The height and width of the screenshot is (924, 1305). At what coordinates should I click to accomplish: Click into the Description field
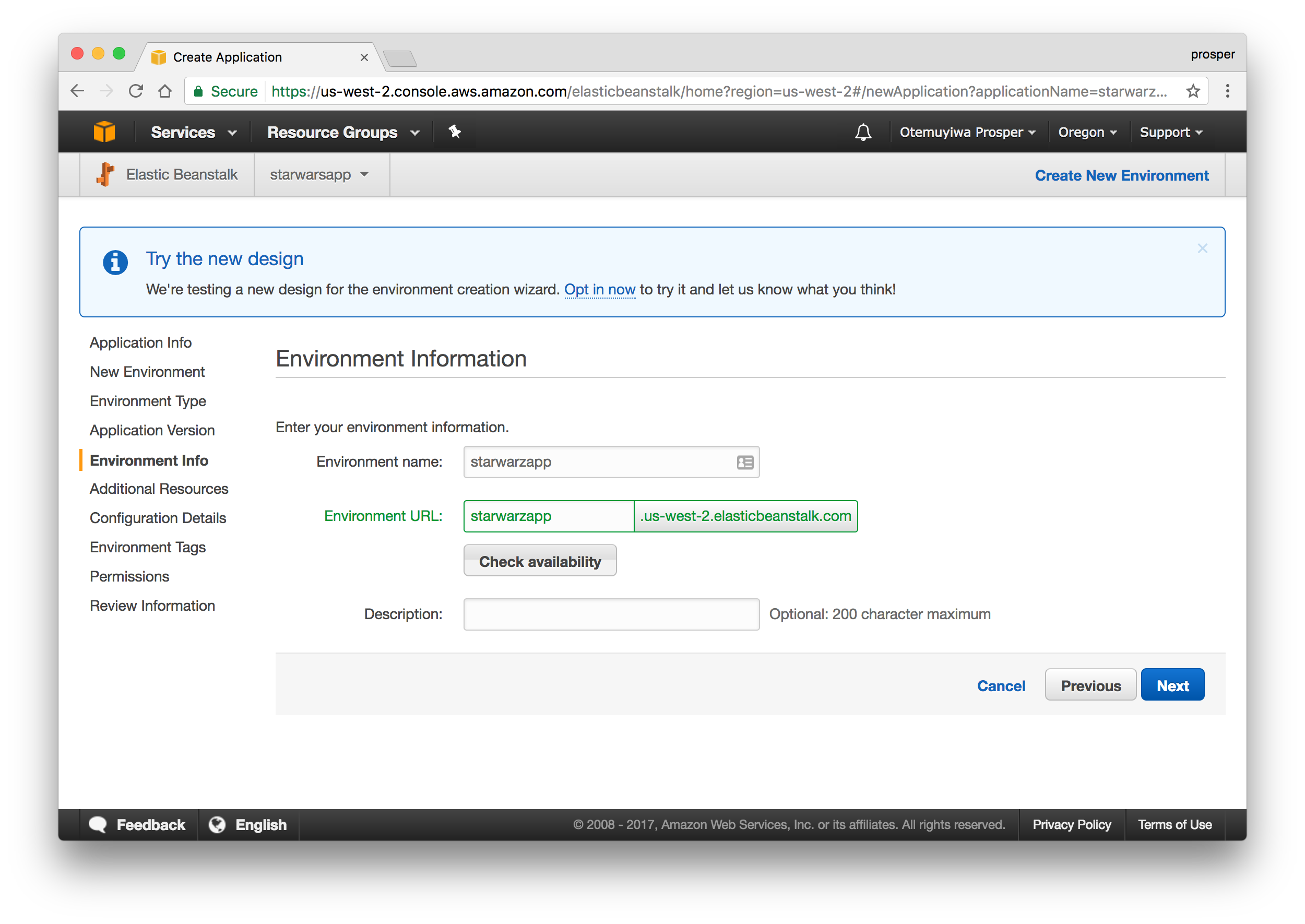point(611,614)
